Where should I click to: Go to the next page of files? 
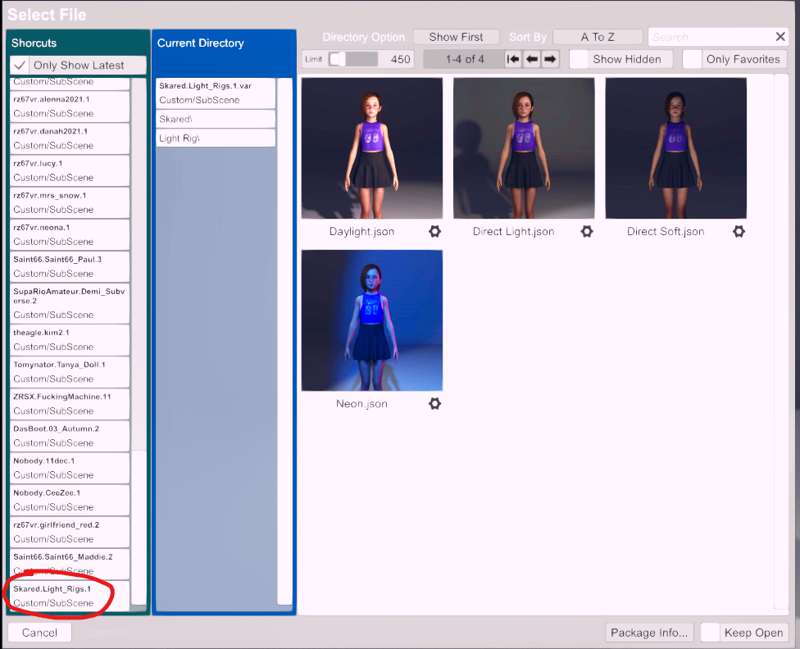[x=550, y=59]
